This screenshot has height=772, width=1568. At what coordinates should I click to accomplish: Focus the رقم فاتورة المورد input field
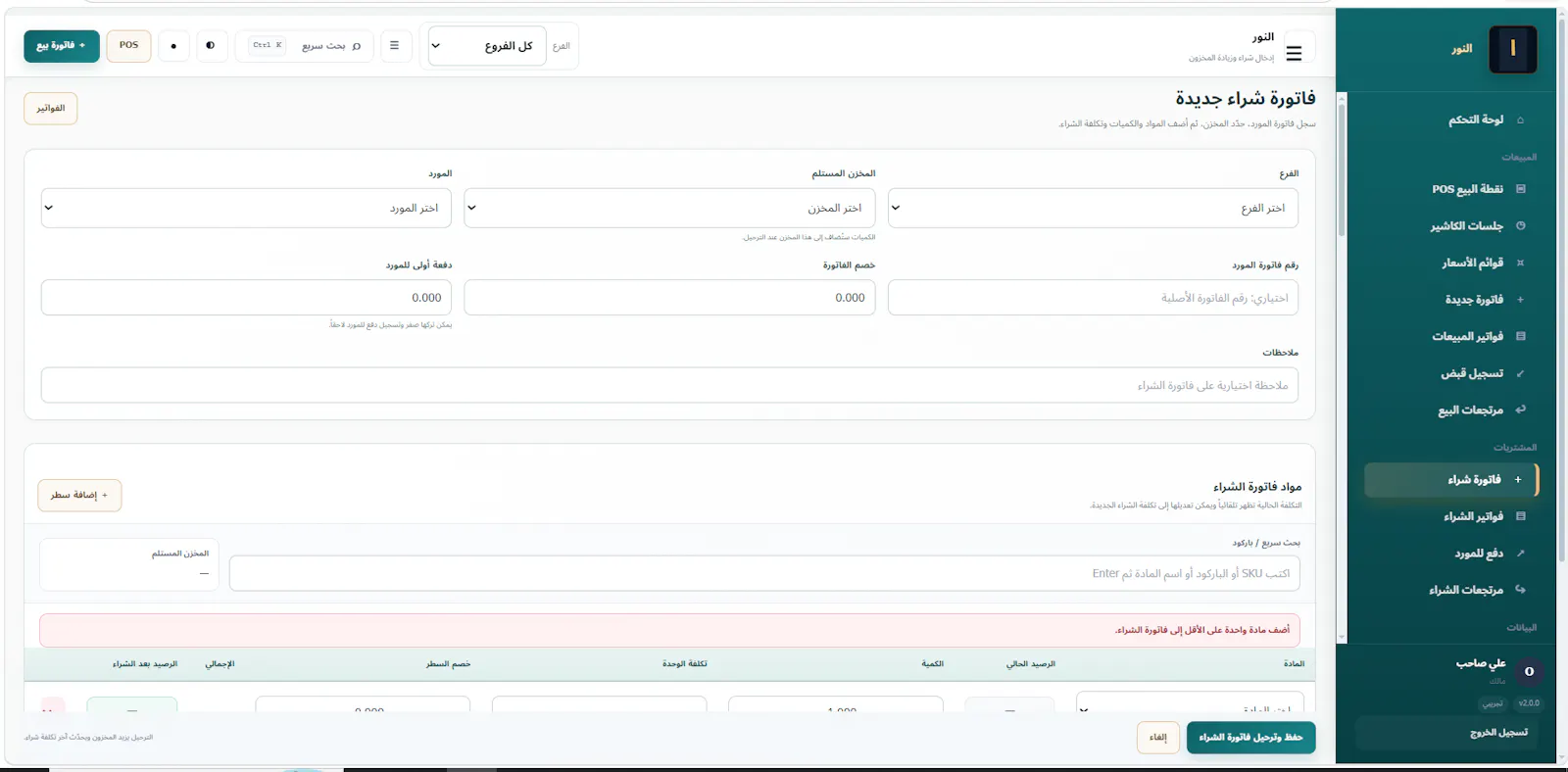pyautogui.click(x=1093, y=298)
